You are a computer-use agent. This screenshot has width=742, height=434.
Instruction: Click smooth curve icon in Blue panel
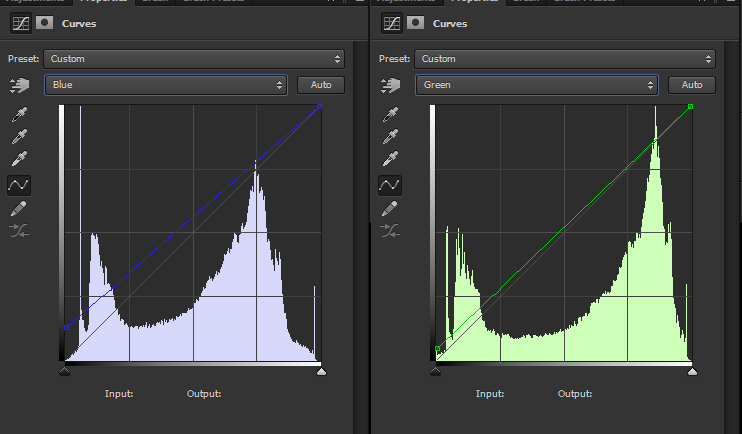click(19, 231)
